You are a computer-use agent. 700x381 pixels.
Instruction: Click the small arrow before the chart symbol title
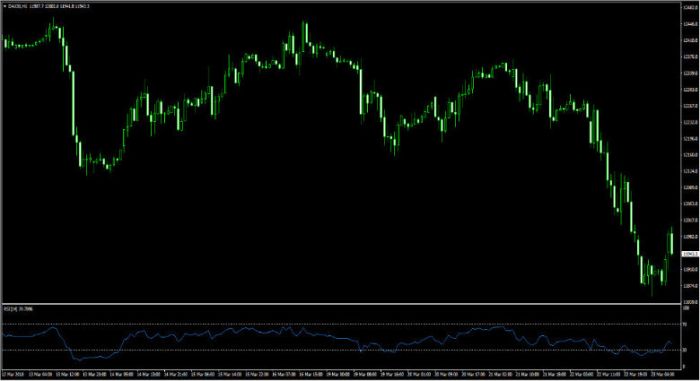pos(4,6)
